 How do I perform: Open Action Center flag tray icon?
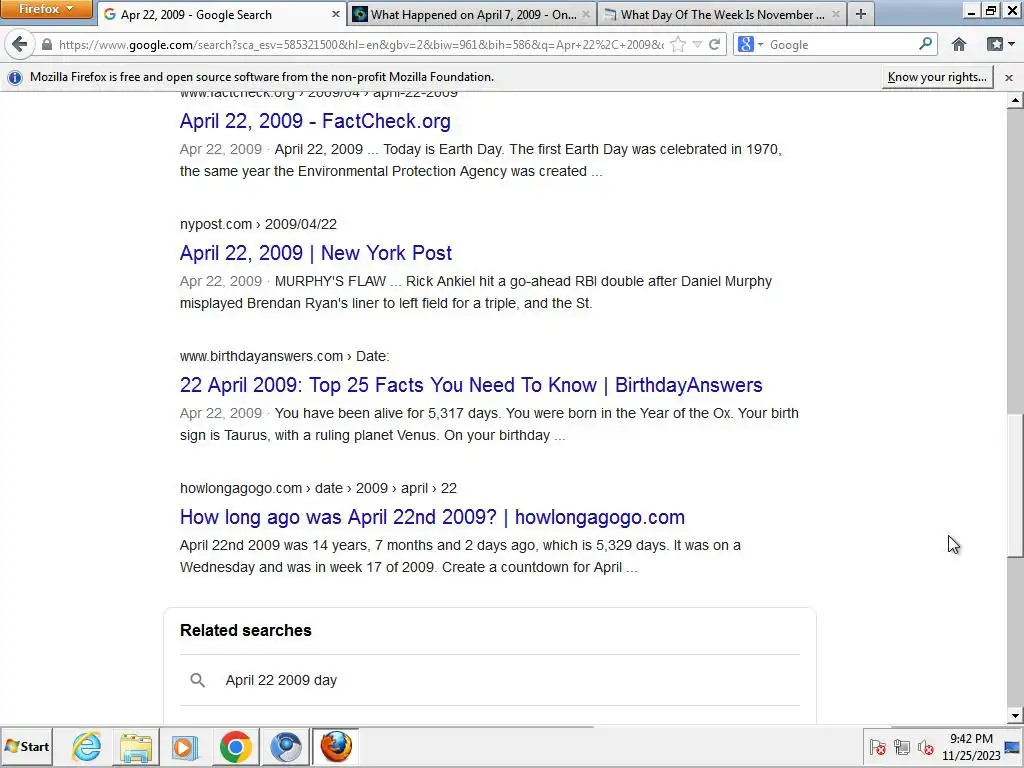tap(878, 746)
